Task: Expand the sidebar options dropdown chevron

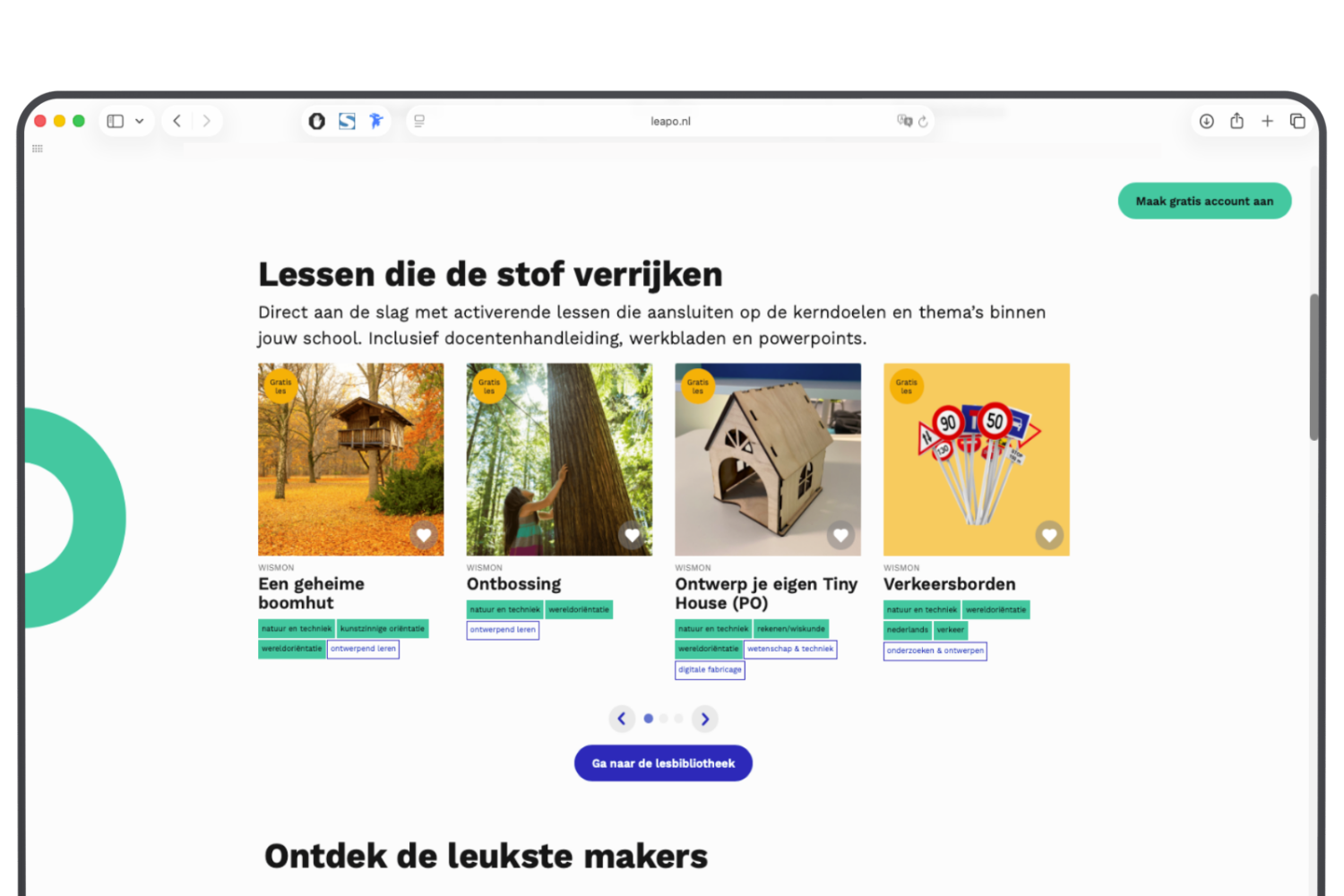Action: pos(140,121)
